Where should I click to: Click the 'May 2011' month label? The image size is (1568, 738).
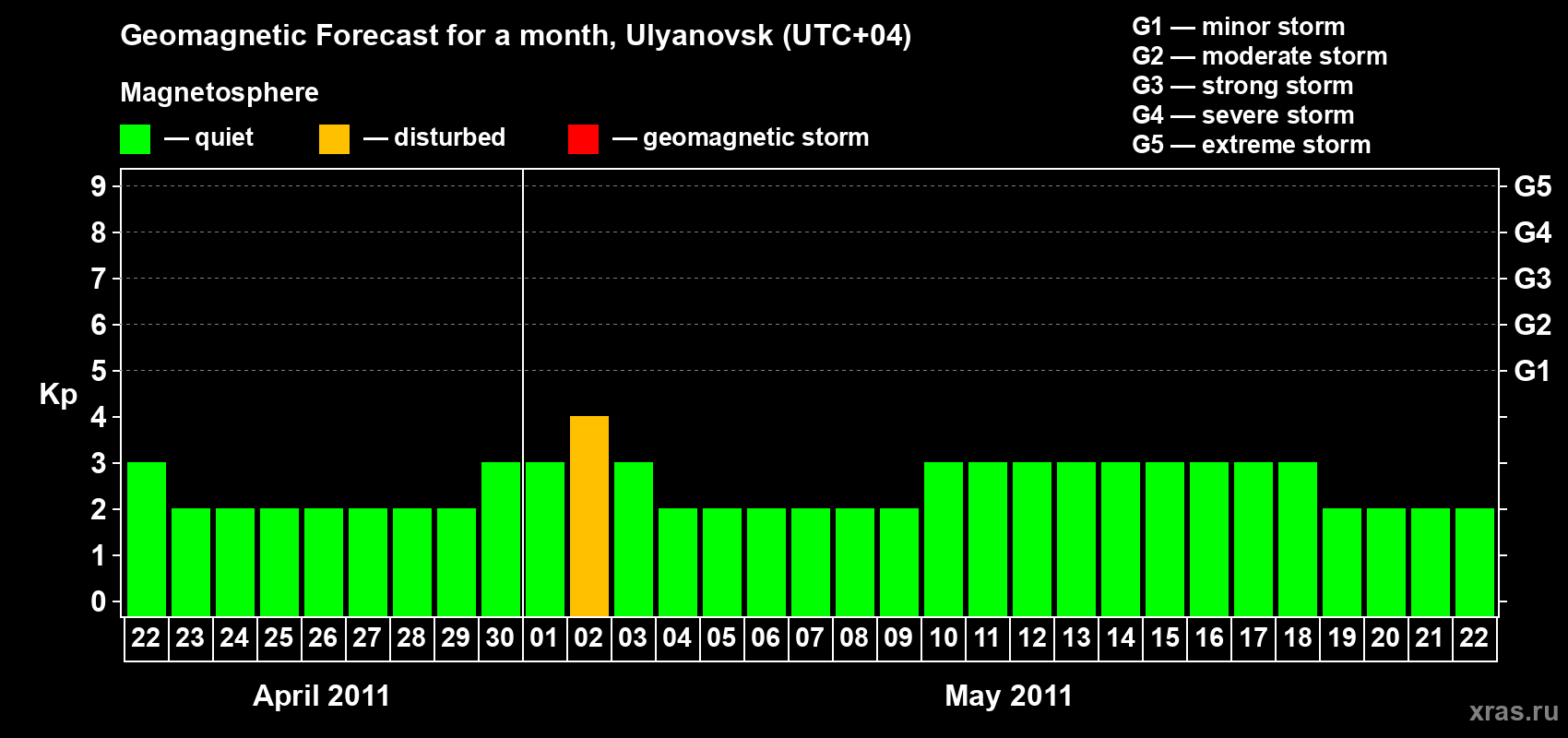pyautogui.click(x=1009, y=696)
